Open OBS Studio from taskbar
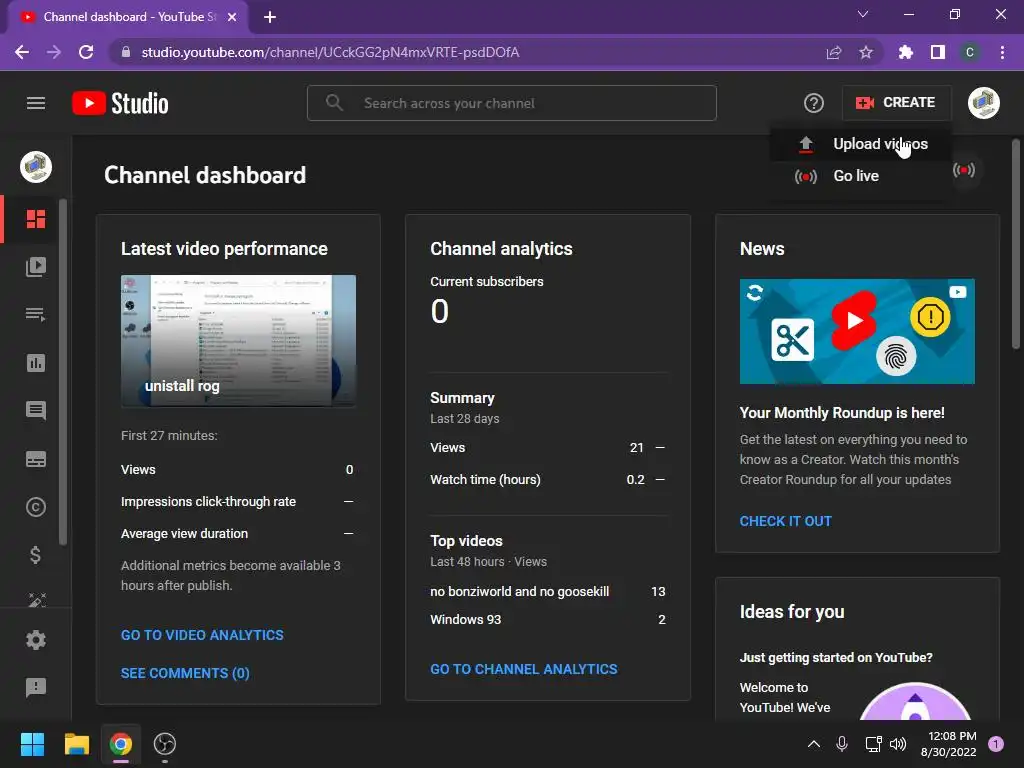 point(165,744)
